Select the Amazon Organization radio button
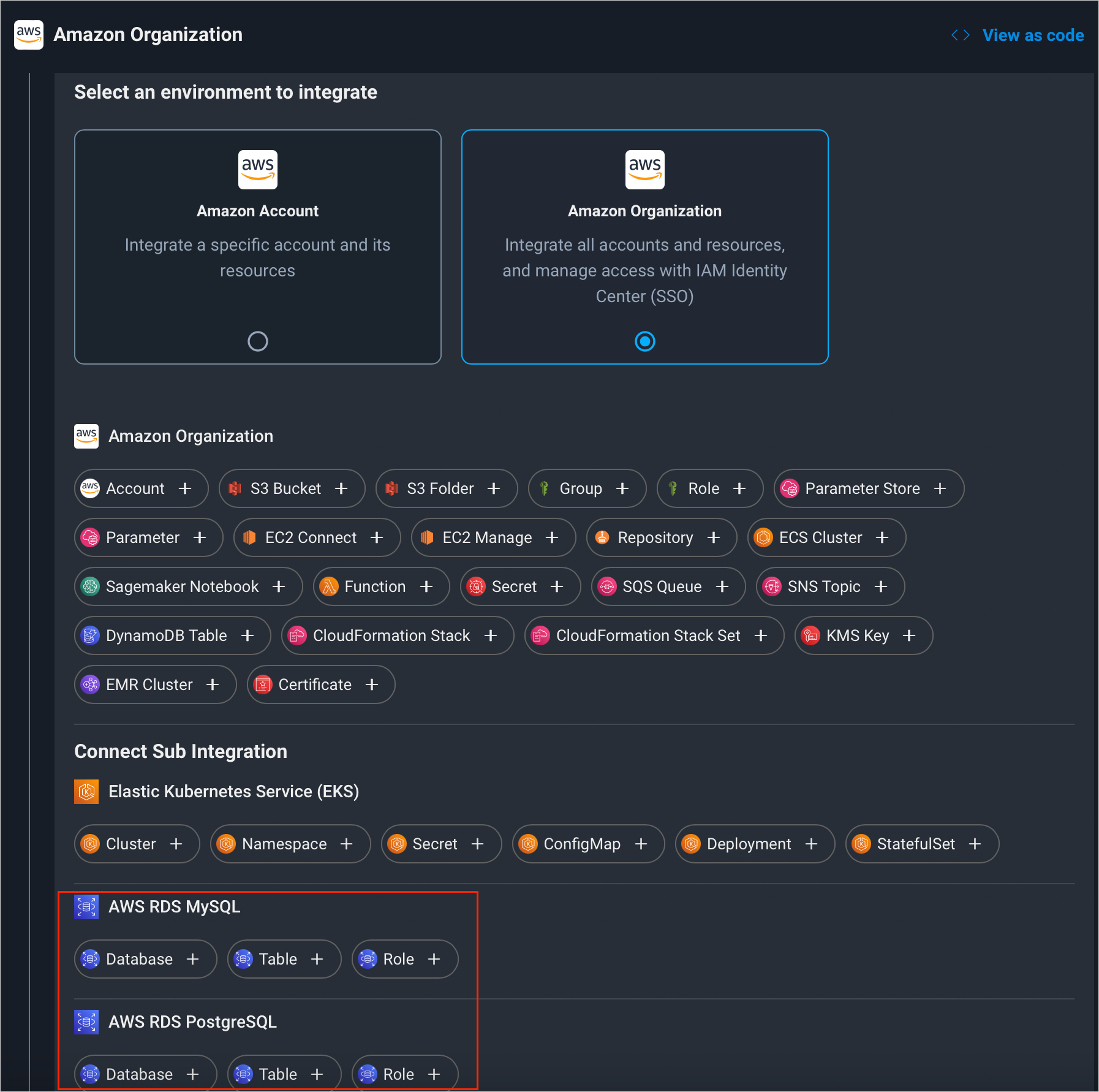 point(644,341)
